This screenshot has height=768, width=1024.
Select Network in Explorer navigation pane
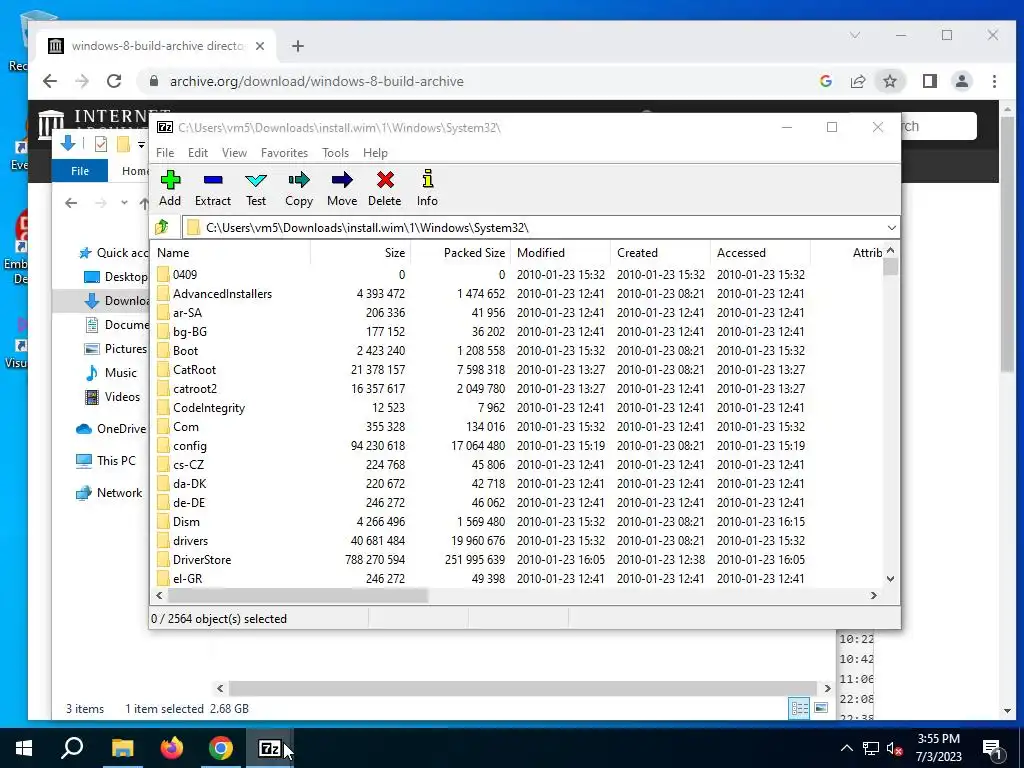[108, 493]
